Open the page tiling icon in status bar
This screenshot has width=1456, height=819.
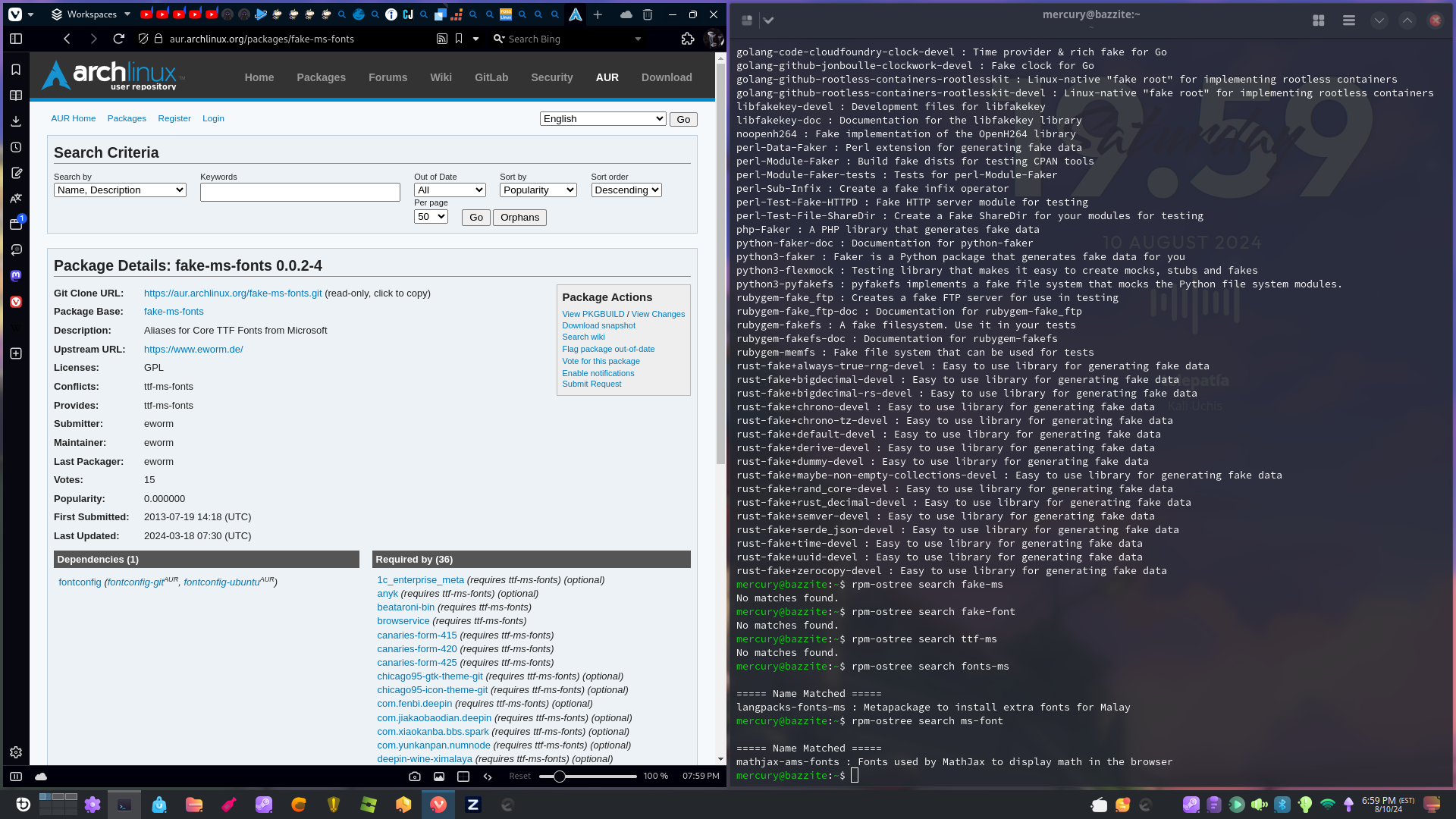click(463, 776)
